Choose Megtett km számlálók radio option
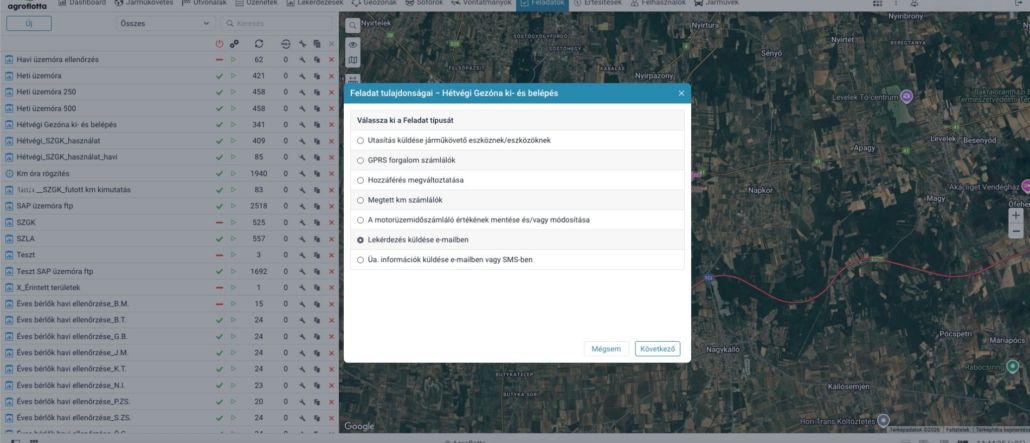Screen dimensions: 1030x443 coord(361,200)
